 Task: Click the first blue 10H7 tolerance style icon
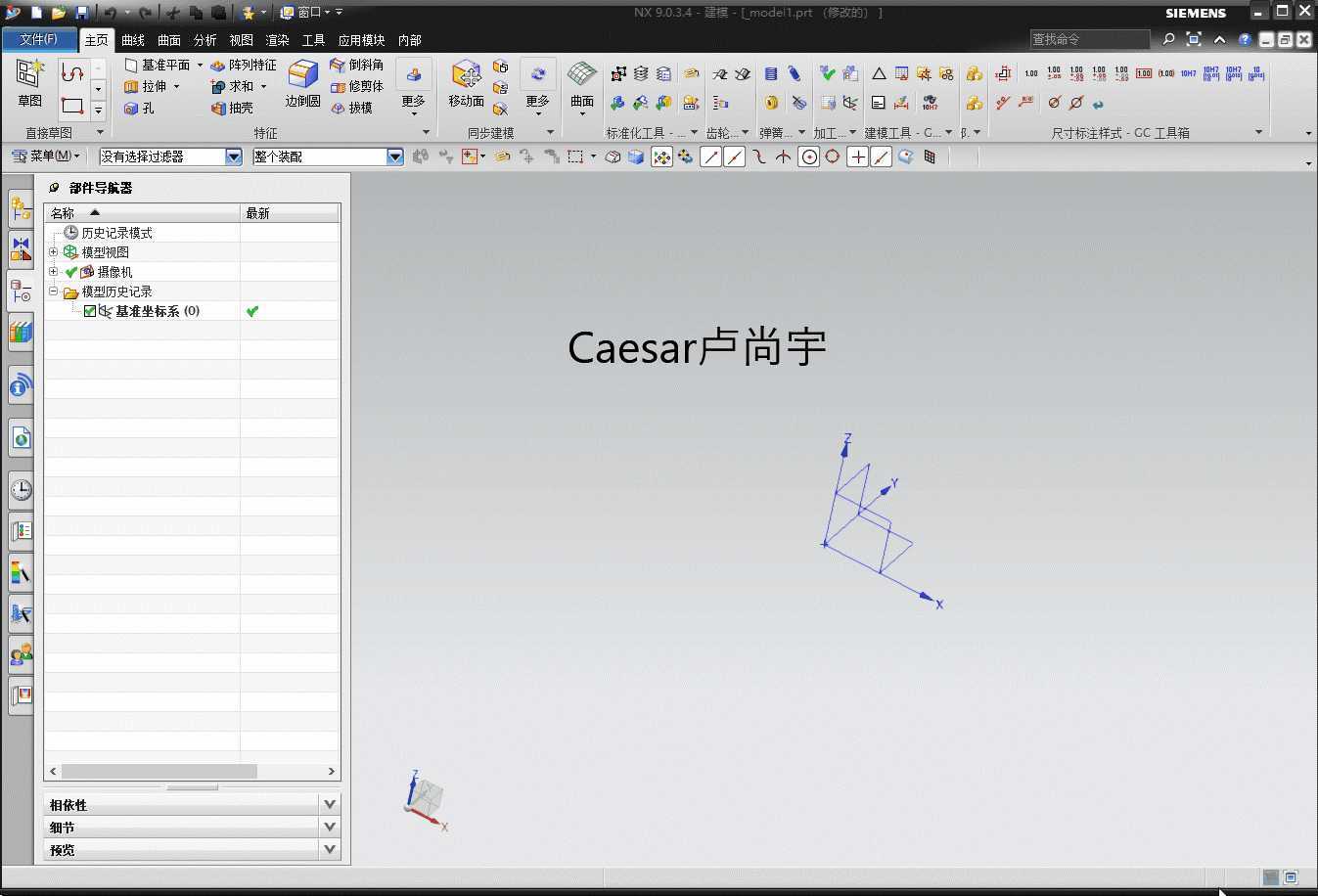[x=1188, y=73]
